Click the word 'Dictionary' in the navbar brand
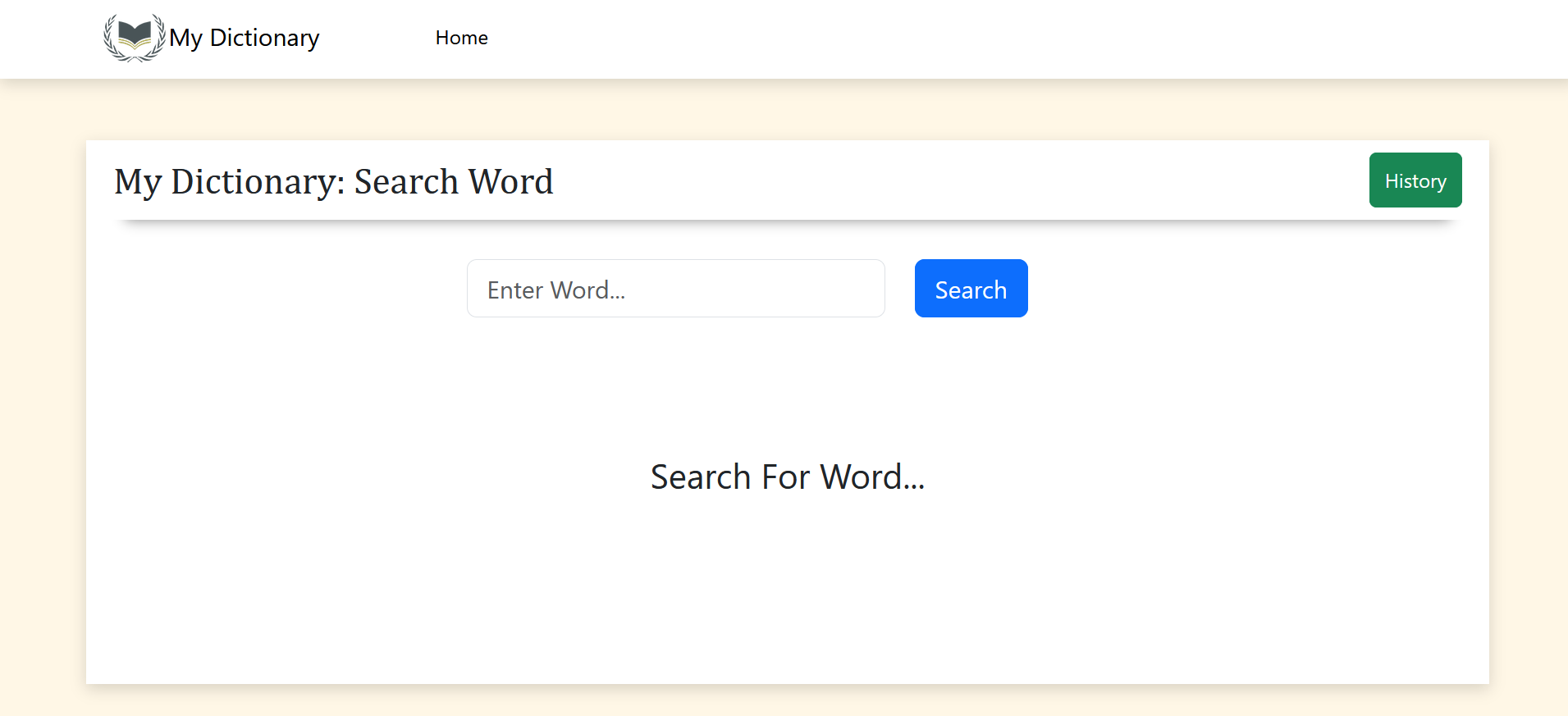 click(x=264, y=38)
